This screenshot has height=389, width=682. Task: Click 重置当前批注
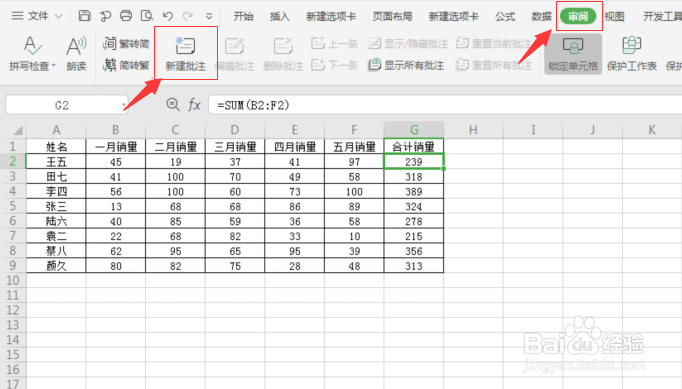click(494, 44)
